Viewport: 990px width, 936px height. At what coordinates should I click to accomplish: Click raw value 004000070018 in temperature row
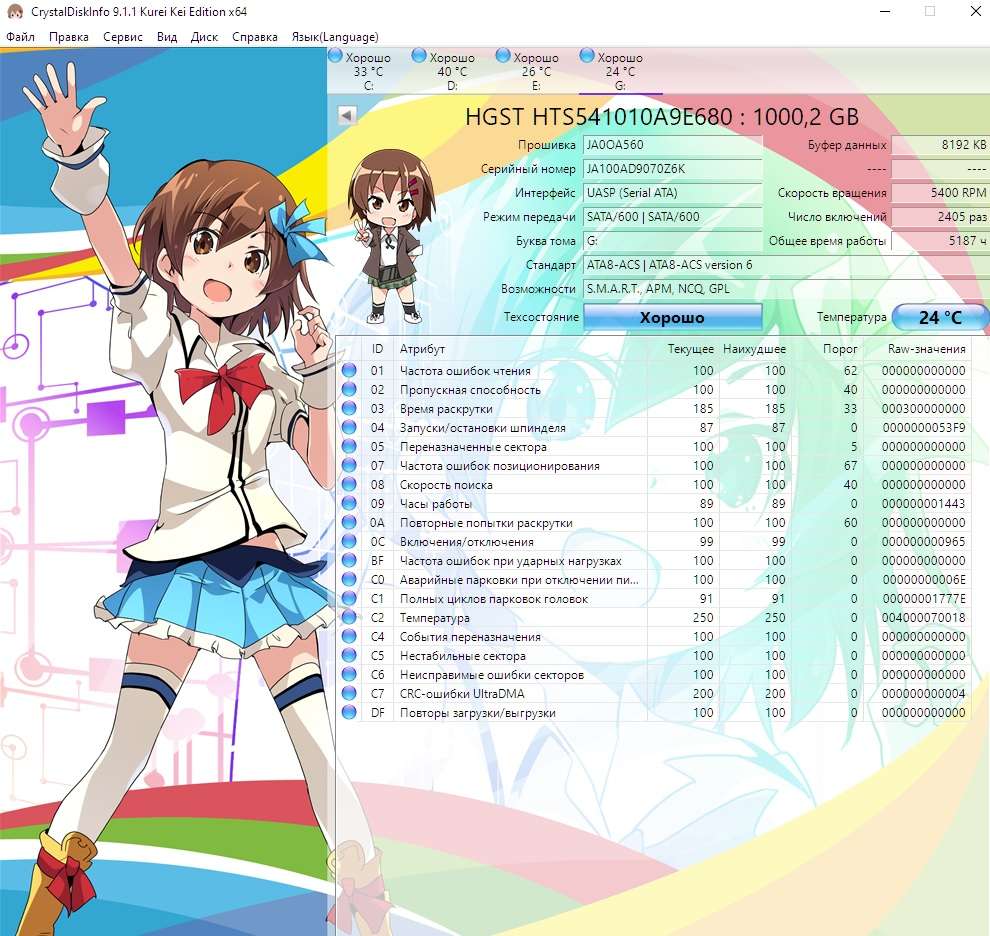coord(924,617)
